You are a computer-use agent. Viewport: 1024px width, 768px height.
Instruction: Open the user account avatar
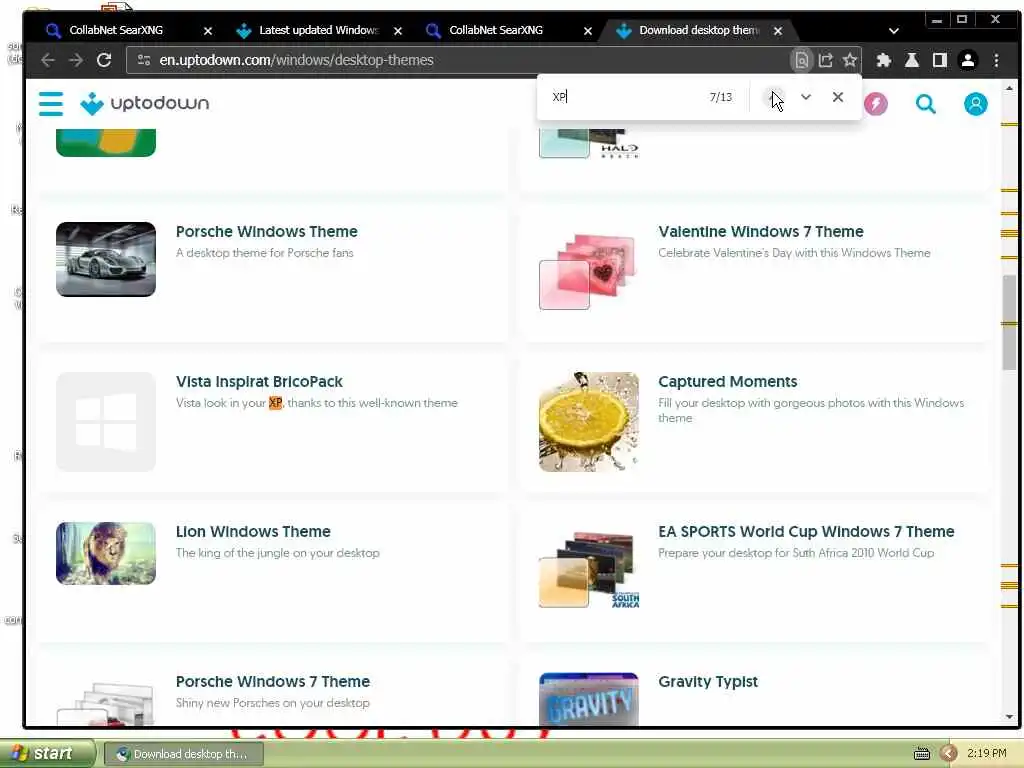point(975,104)
